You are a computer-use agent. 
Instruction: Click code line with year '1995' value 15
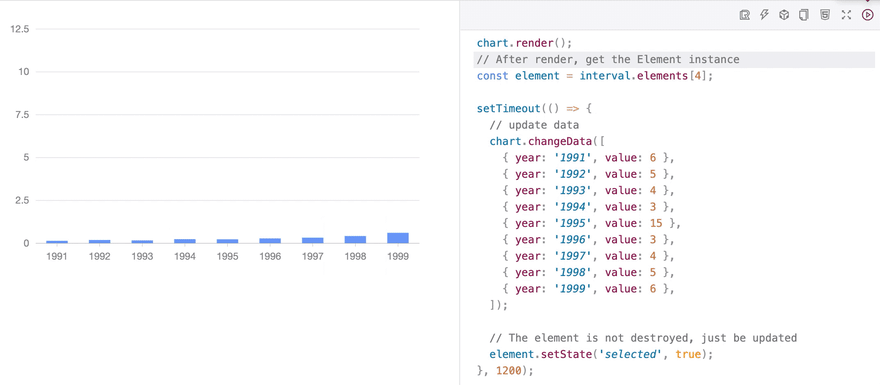(x=592, y=223)
